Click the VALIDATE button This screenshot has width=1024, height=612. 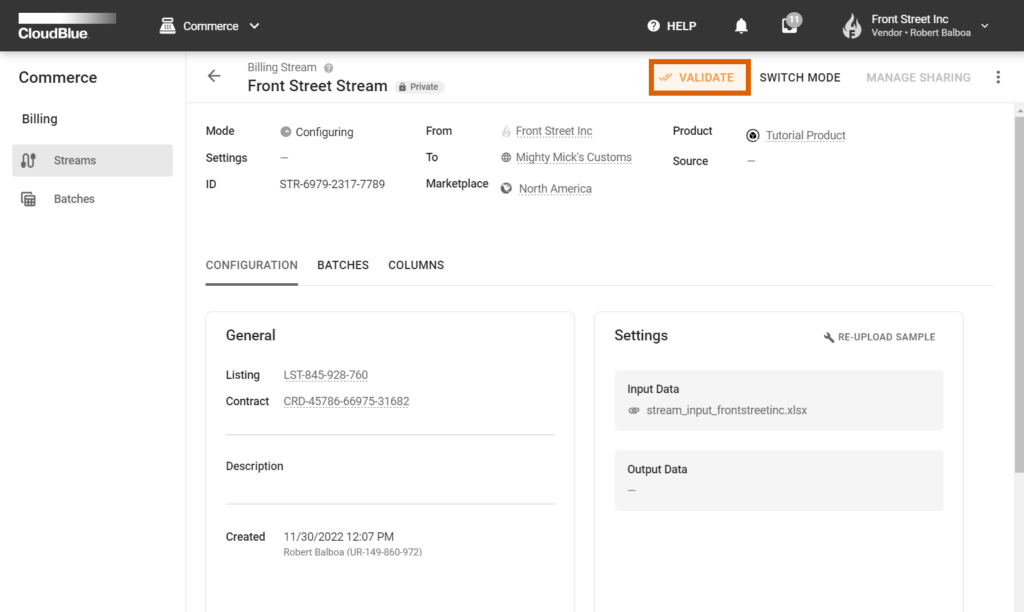[699, 77]
